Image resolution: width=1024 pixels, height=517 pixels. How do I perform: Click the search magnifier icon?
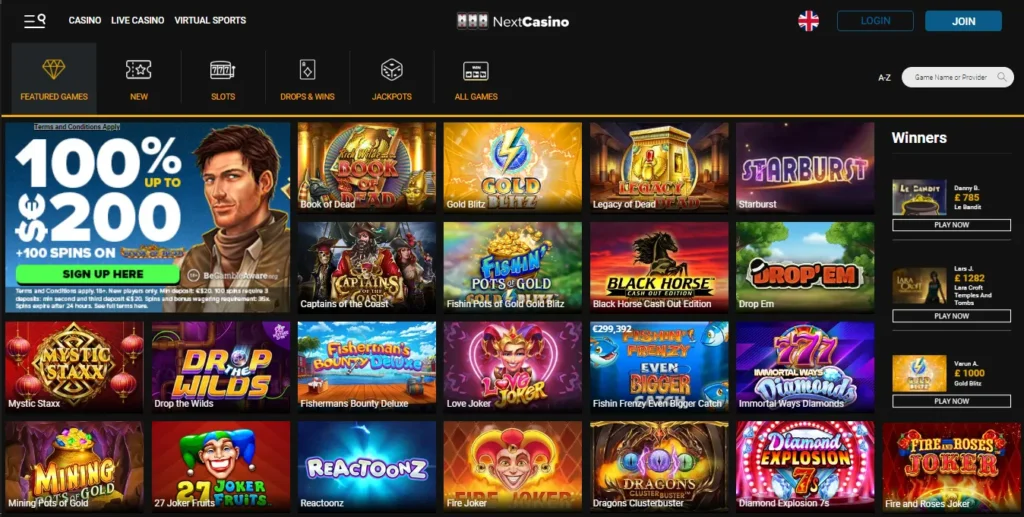click(x=1002, y=77)
